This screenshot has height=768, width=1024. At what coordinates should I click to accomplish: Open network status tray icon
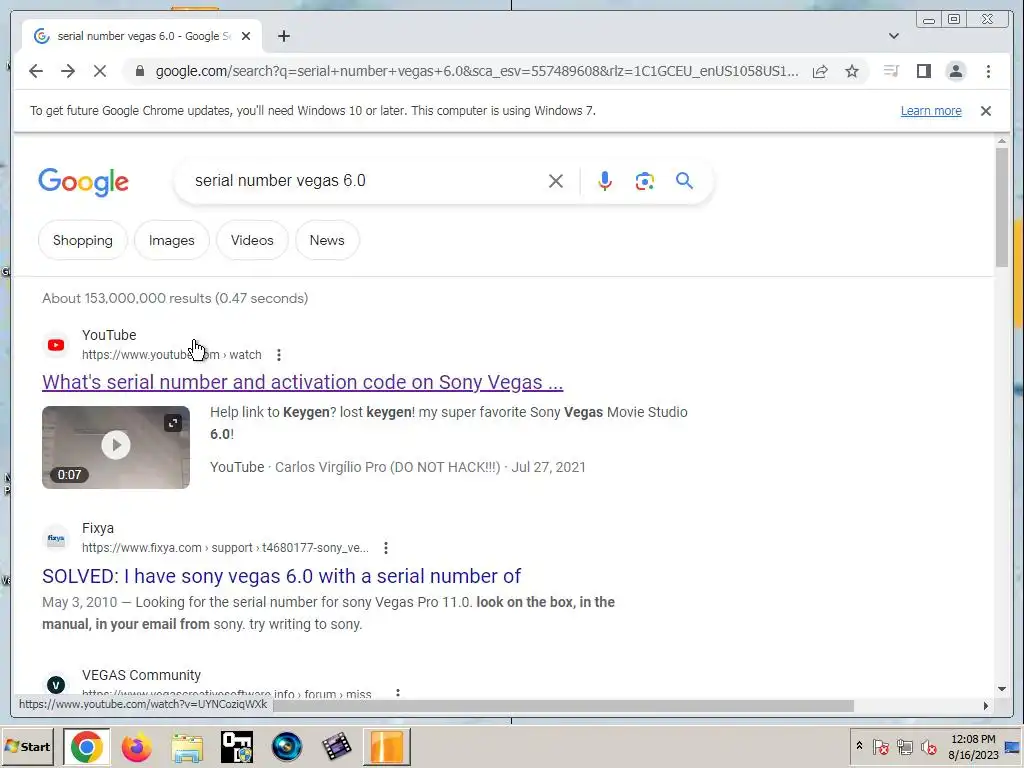pos(904,746)
